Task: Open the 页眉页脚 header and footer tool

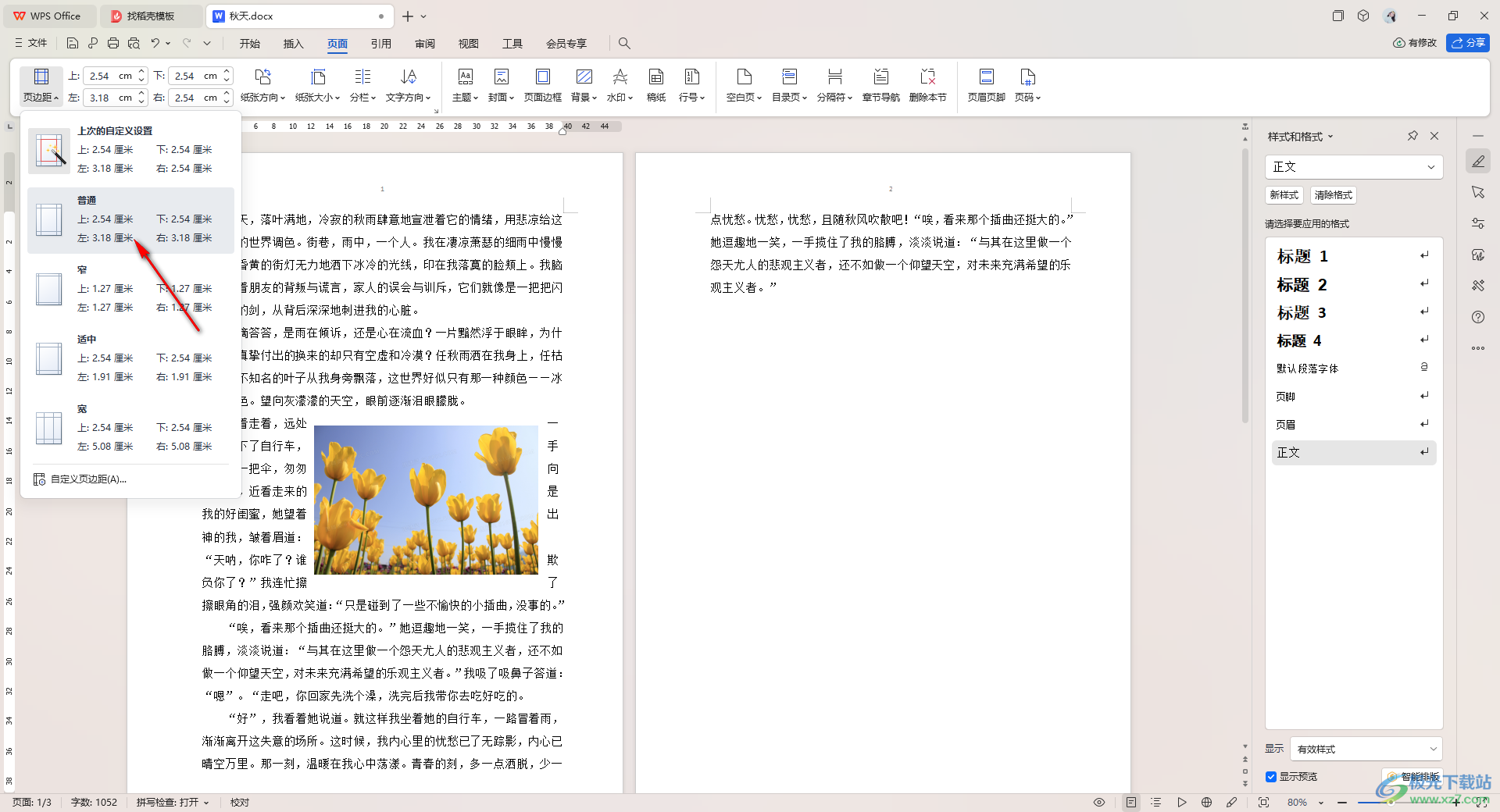Action: click(x=986, y=86)
